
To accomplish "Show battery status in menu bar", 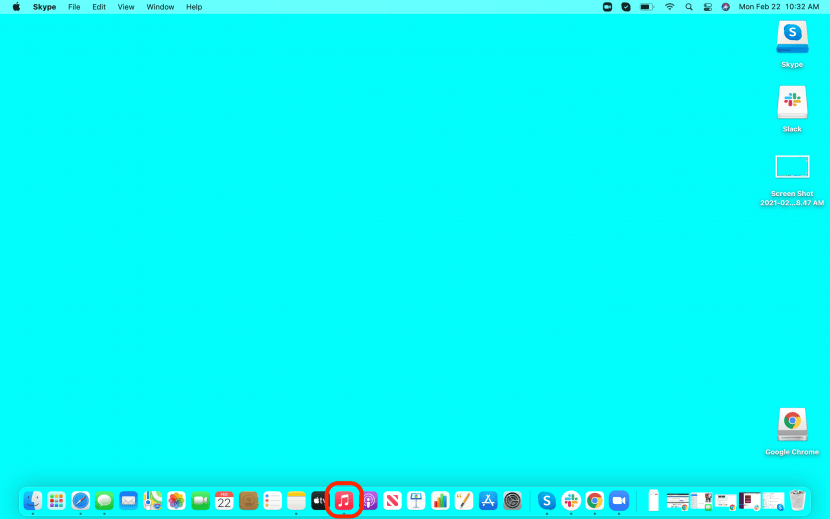I will click(x=647, y=7).
